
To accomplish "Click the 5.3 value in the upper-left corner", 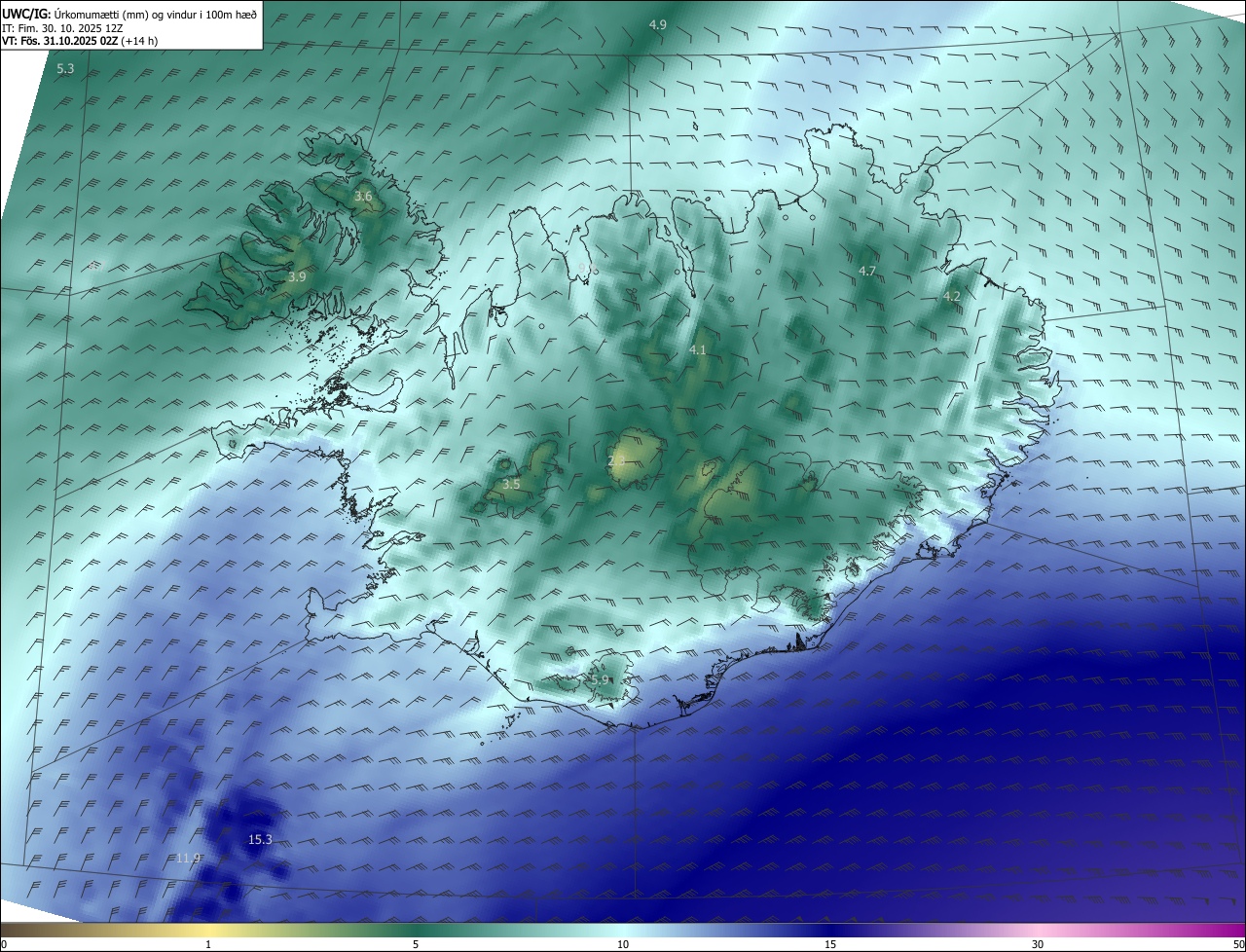I will click(65, 69).
